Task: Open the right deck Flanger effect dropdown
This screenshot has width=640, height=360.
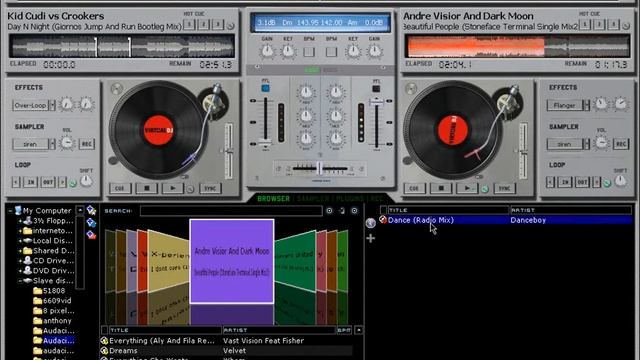Action: pos(587,105)
